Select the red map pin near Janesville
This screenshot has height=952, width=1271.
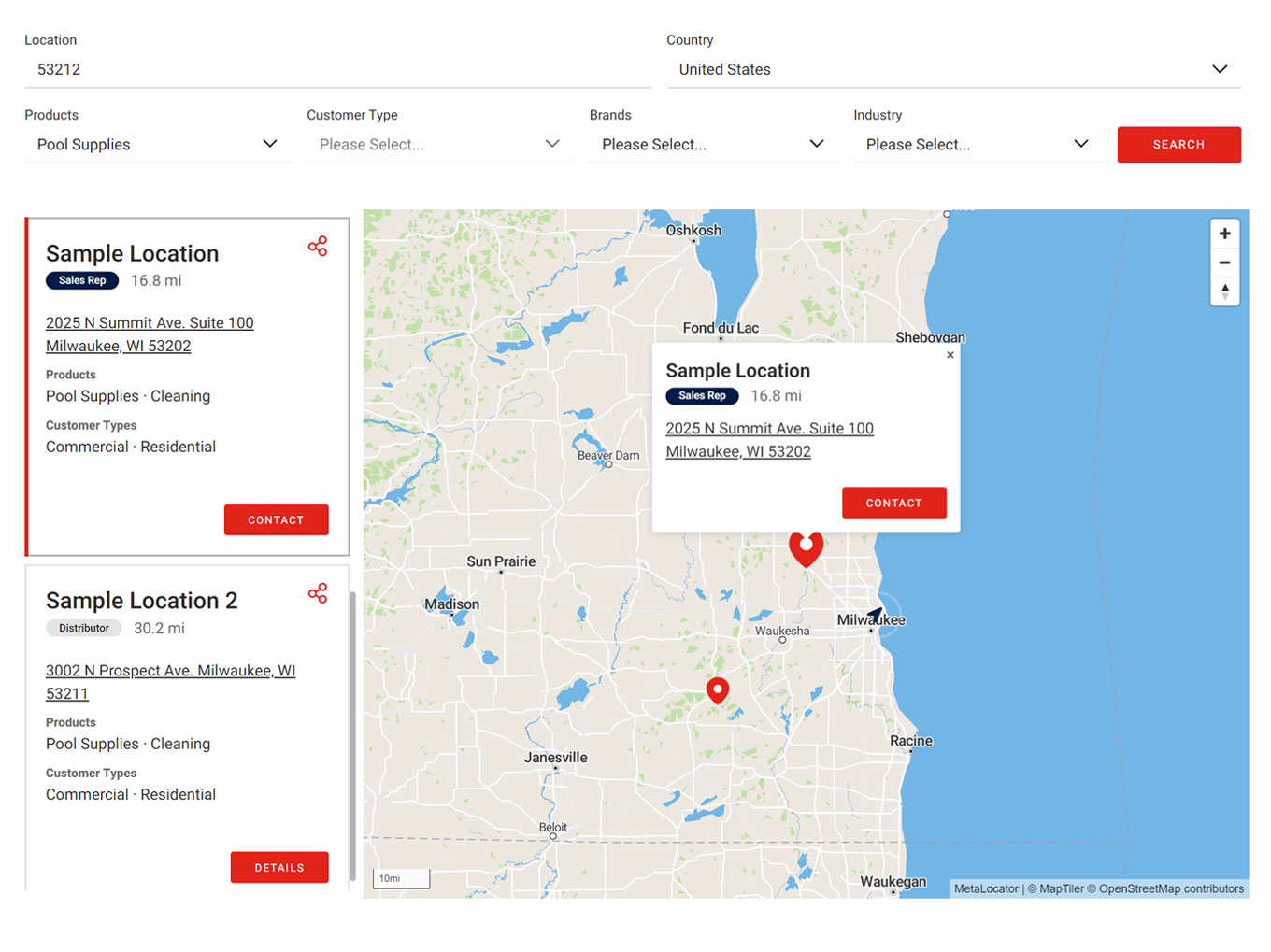click(718, 690)
